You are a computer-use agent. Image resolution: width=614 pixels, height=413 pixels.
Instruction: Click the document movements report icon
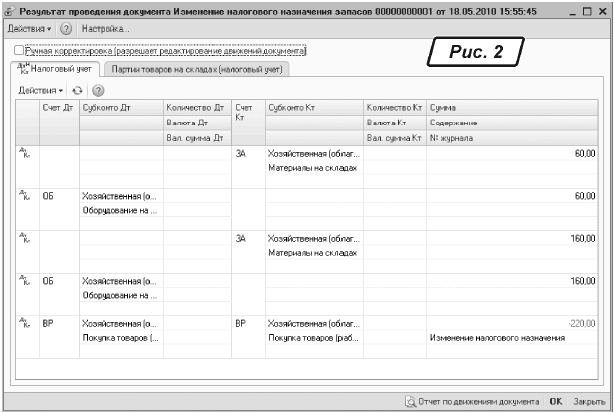pos(410,400)
